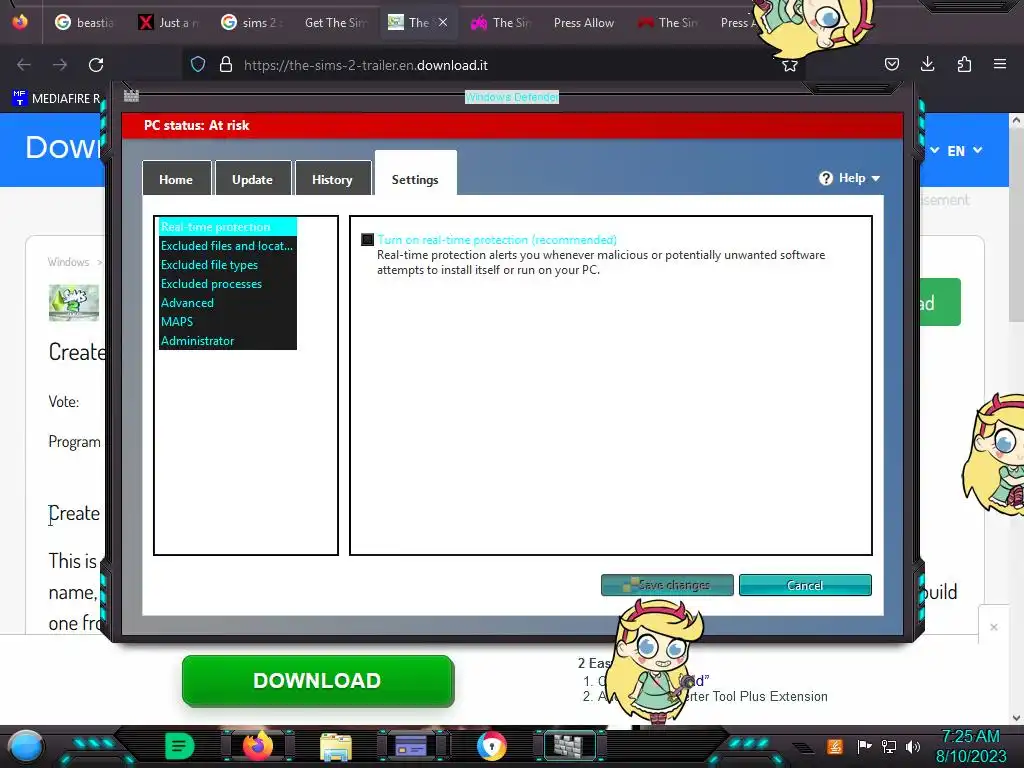This screenshot has width=1024, height=768.
Task: Open the EN language dropdown on webpage
Action: pos(964,151)
